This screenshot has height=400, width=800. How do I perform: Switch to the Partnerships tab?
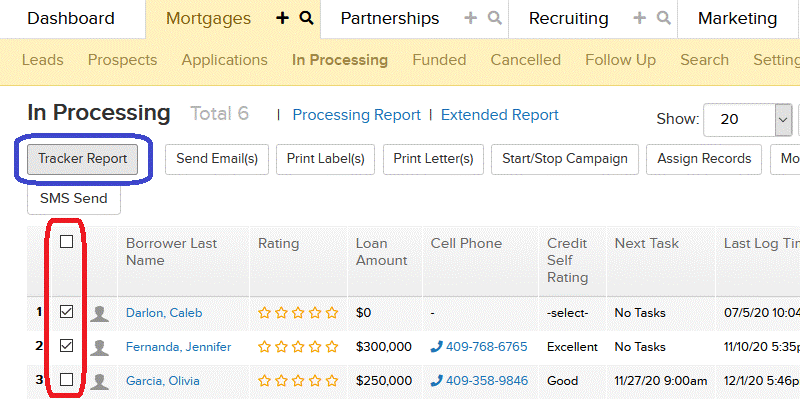(390, 19)
